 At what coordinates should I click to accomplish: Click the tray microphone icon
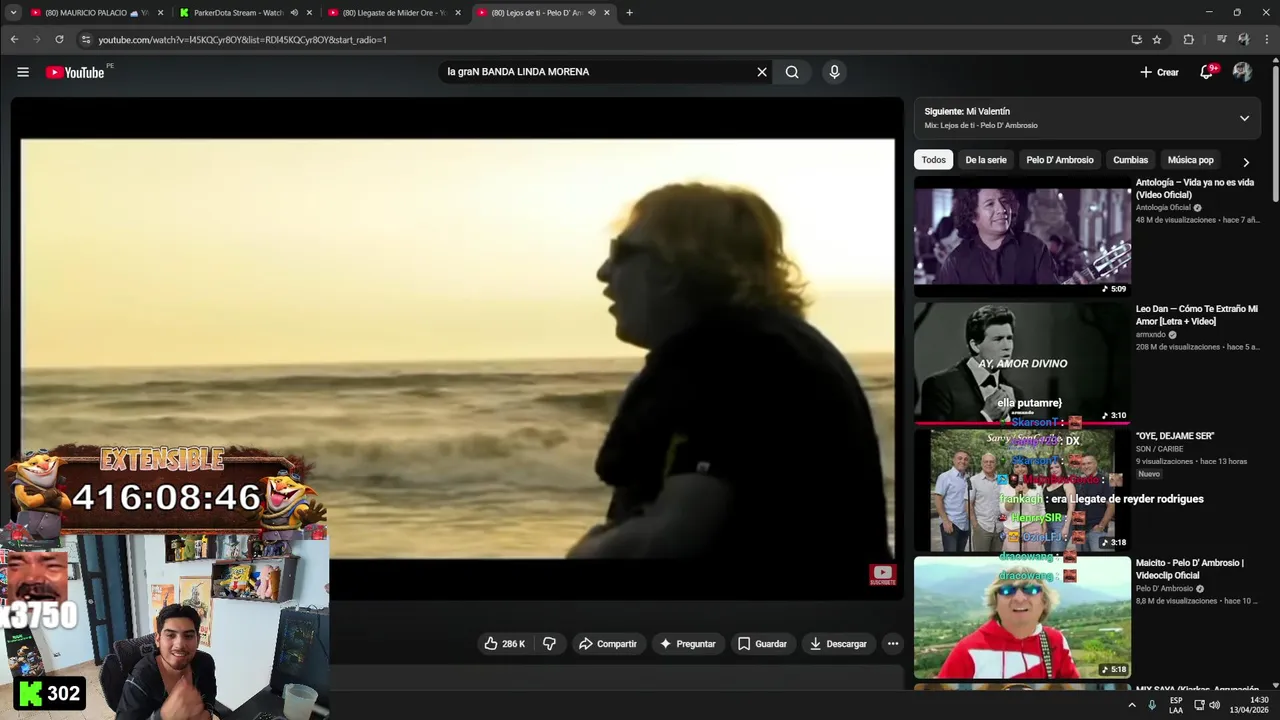coord(1152,705)
